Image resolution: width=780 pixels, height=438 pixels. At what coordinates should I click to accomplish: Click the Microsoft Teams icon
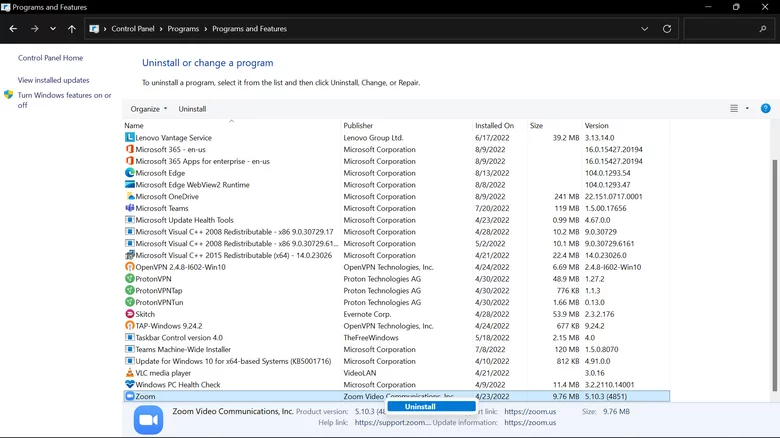(x=129, y=208)
